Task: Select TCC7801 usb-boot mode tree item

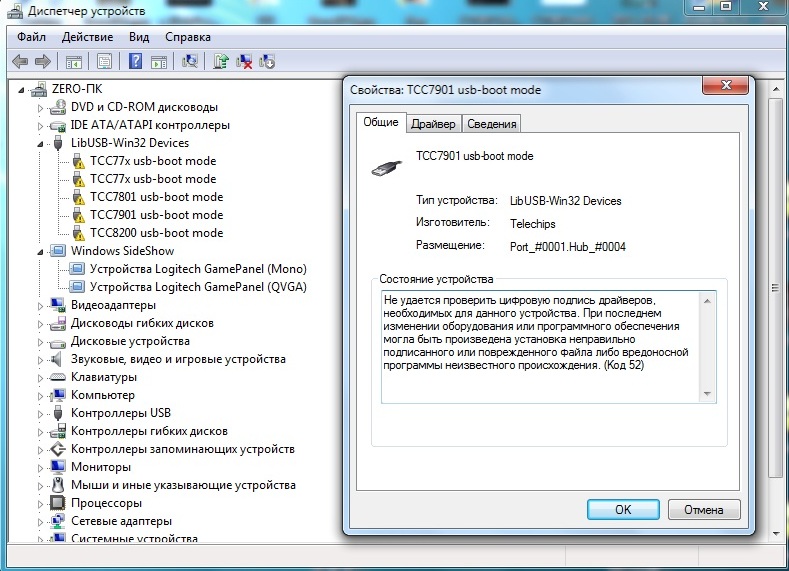Action: 156,197
